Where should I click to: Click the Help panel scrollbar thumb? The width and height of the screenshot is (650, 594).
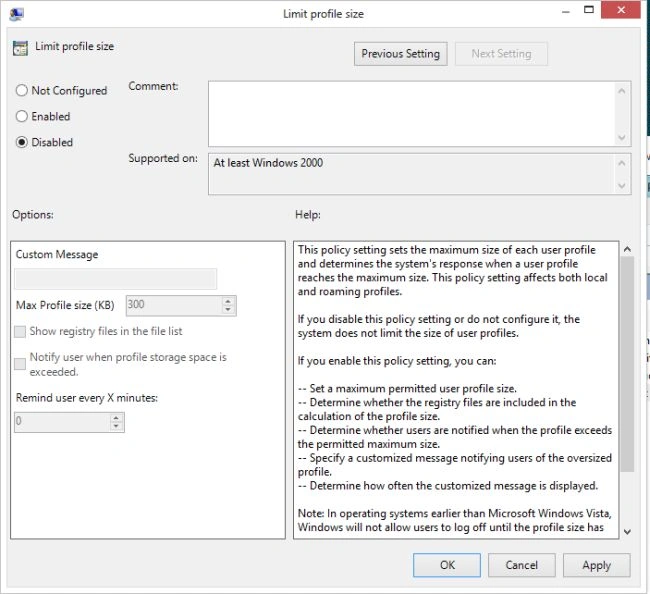click(x=628, y=364)
